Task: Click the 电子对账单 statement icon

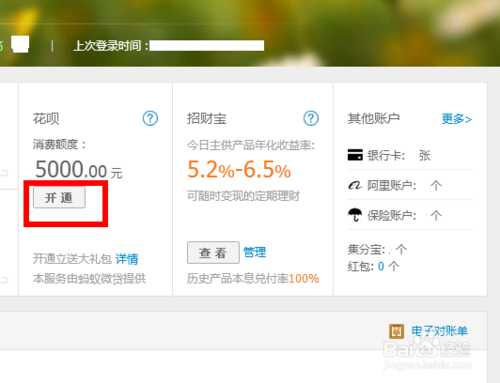Action: 397,331
